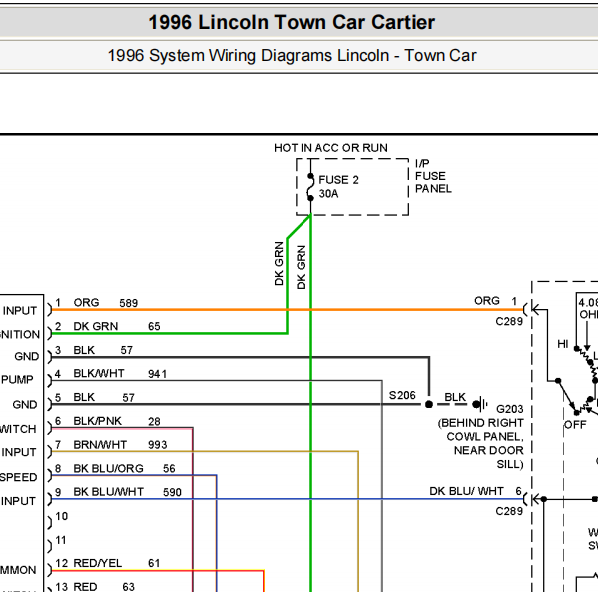Select the 'RED/YEL' wire label

97,563
